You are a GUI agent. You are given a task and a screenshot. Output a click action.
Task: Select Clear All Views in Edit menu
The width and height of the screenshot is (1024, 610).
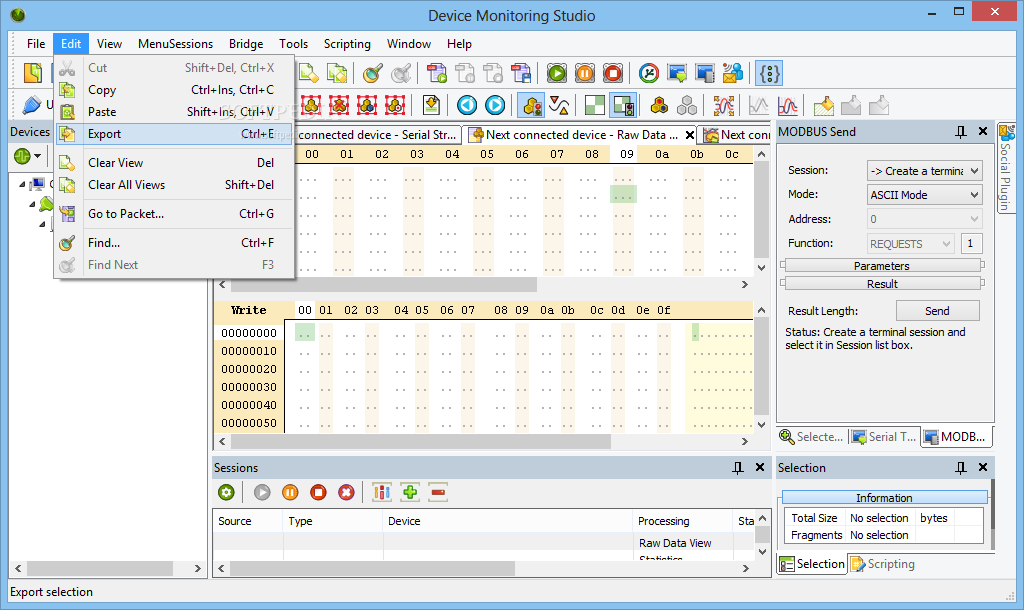pyautogui.click(x=174, y=185)
